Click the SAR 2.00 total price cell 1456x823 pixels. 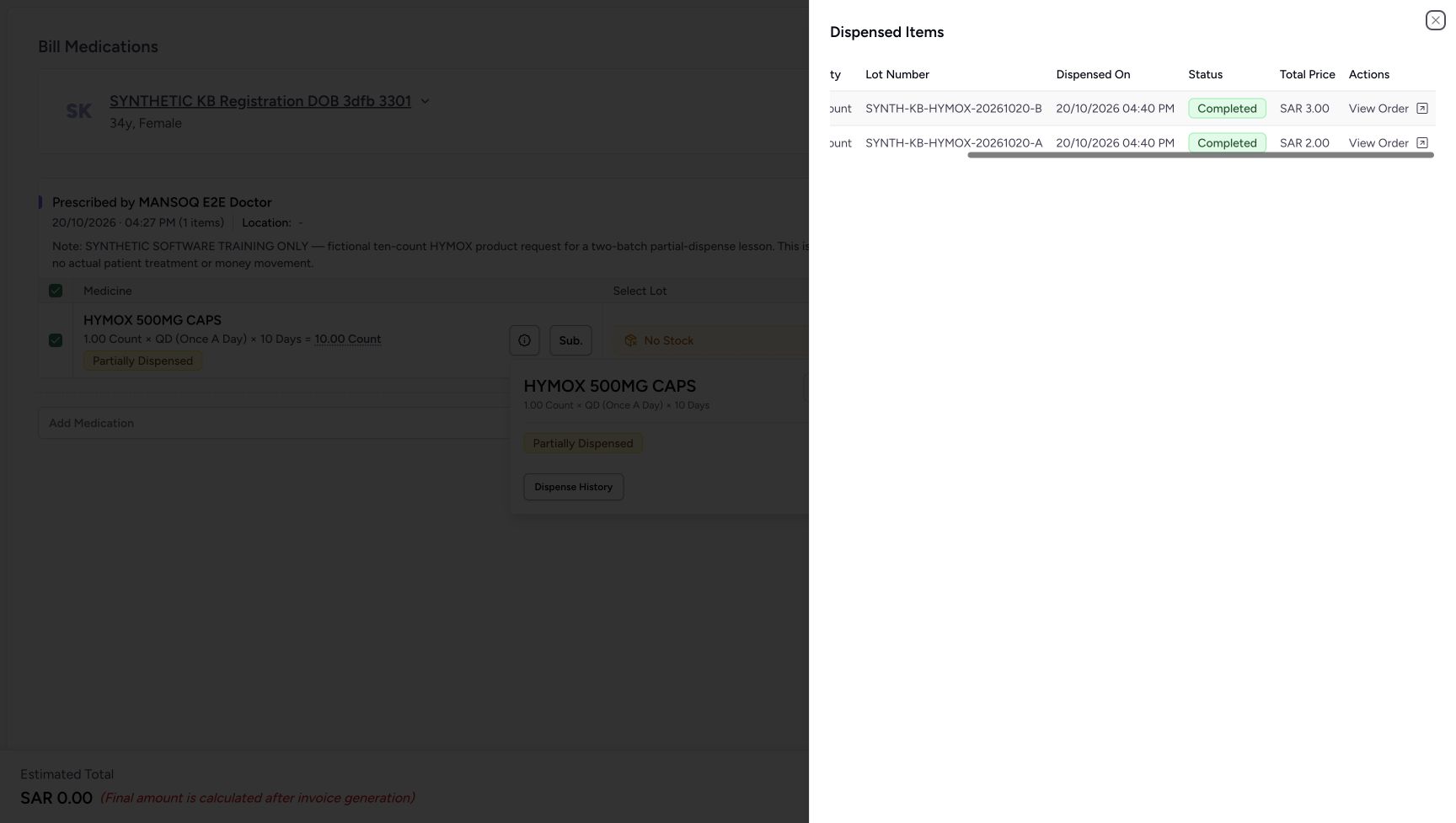pos(1304,143)
